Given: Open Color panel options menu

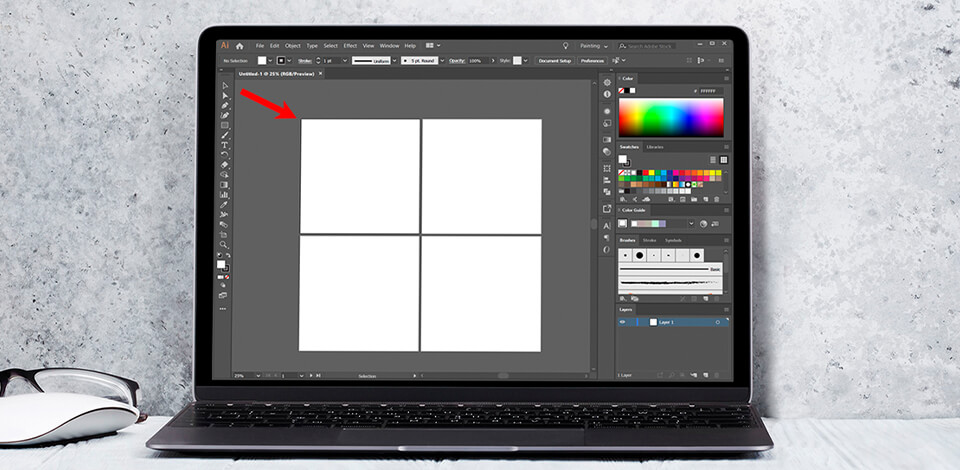Looking at the screenshot, I should click(x=727, y=78).
